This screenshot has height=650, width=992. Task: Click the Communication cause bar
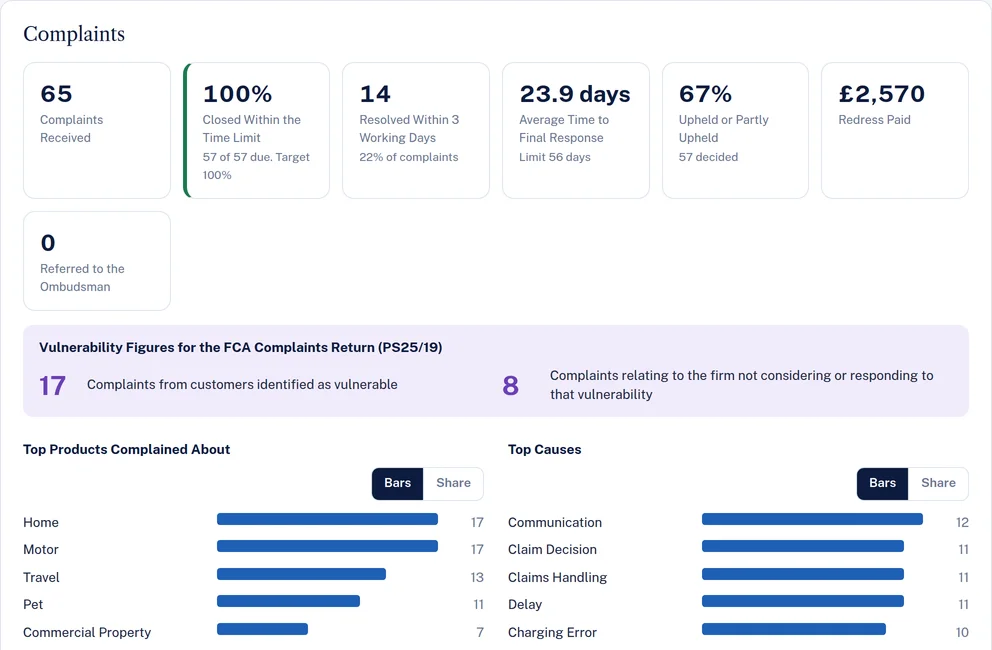[x=812, y=519]
